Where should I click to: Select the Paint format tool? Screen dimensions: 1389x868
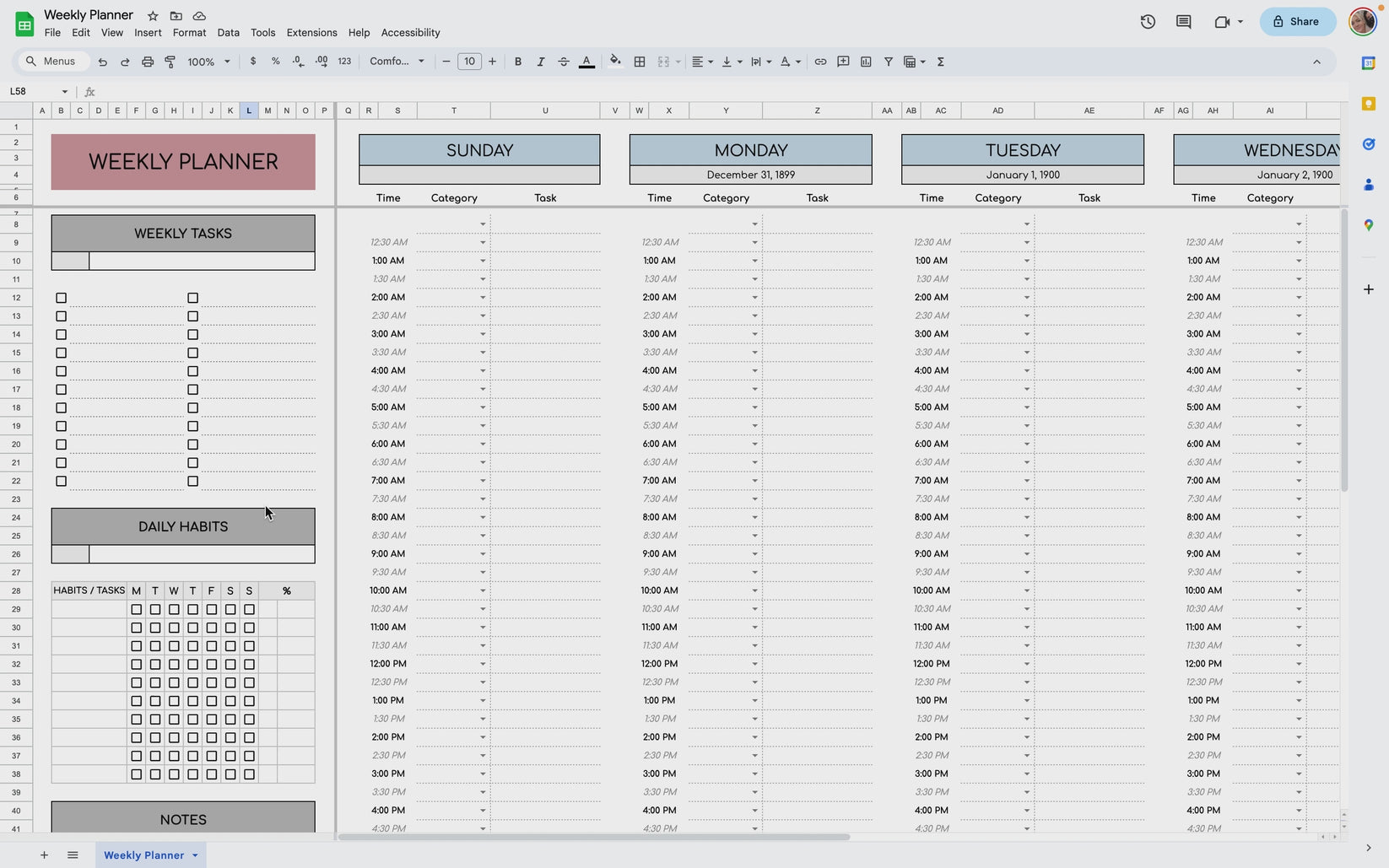coord(170,62)
